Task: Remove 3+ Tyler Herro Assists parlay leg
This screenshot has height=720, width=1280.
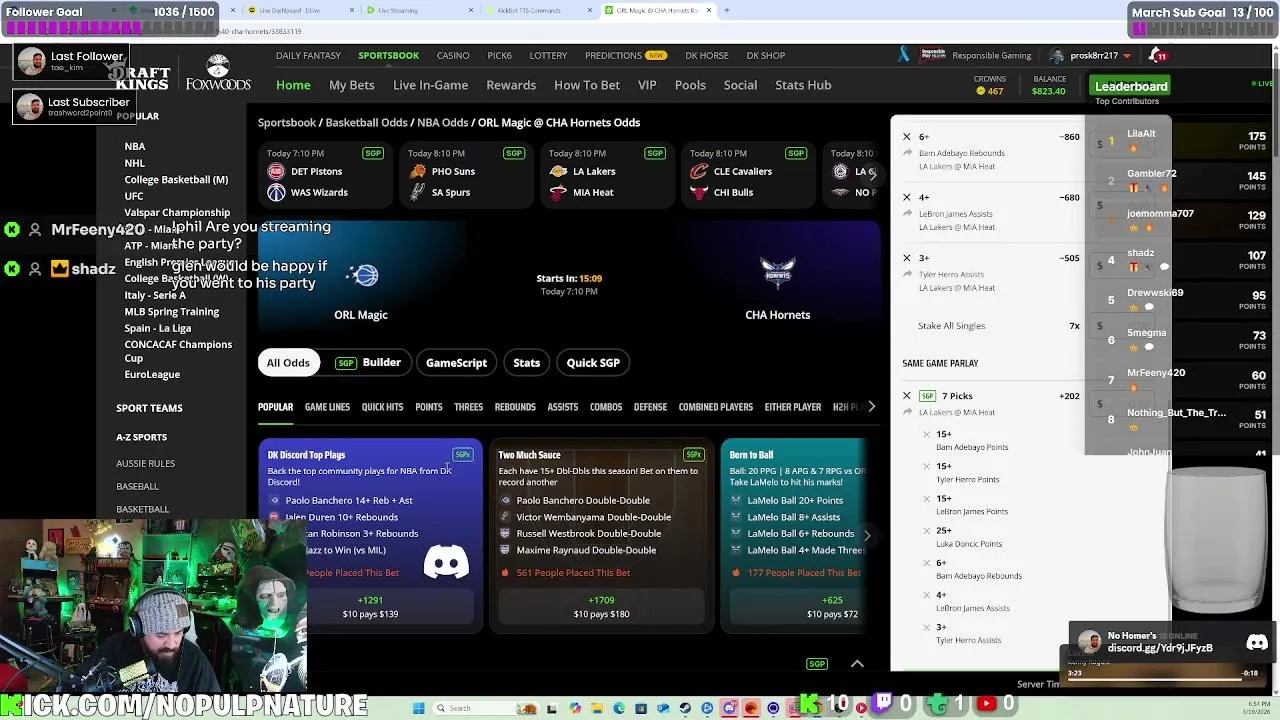Action: pyautogui.click(x=926, y=627)
